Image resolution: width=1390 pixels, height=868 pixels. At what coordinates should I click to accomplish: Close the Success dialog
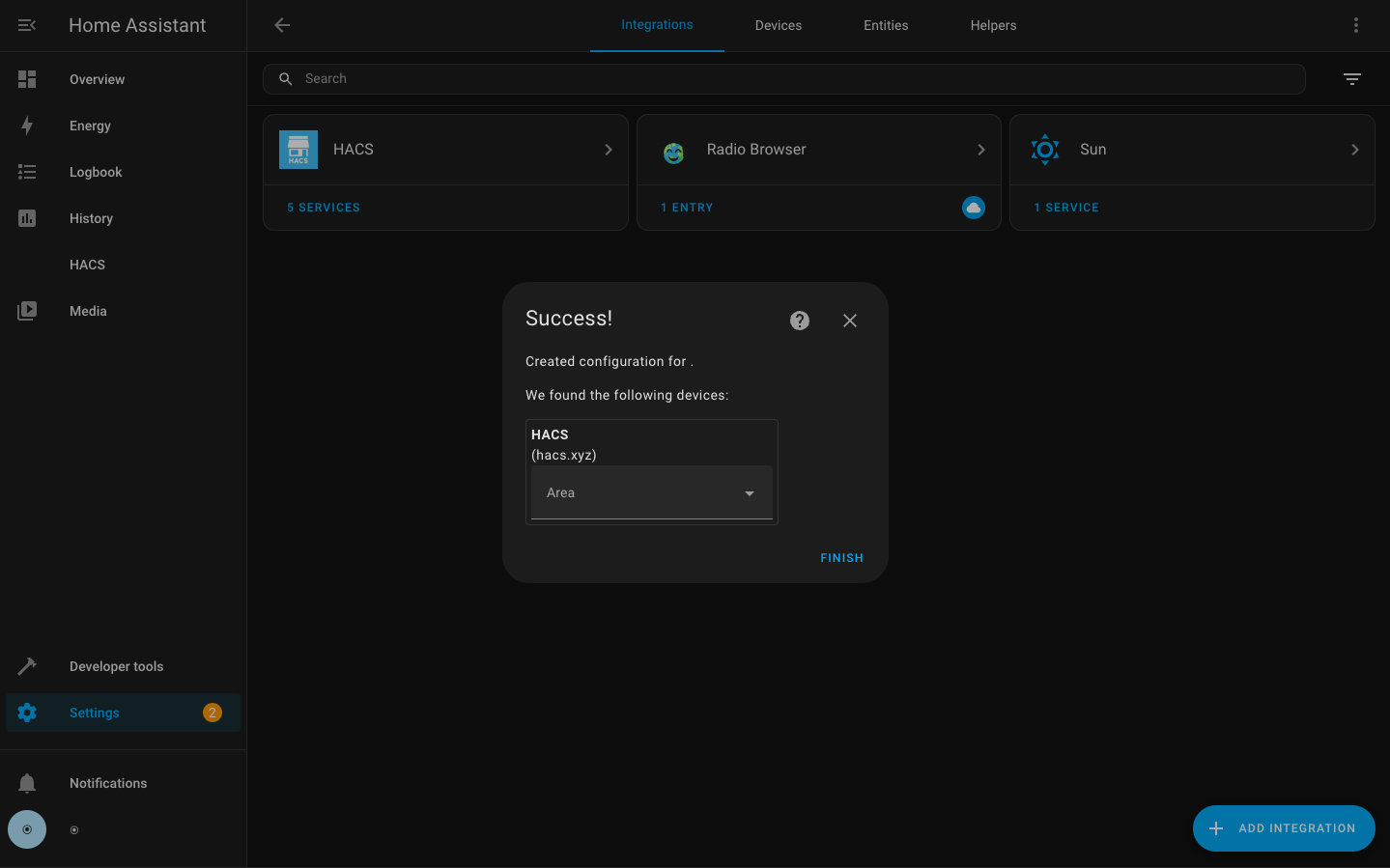point(849,321)
